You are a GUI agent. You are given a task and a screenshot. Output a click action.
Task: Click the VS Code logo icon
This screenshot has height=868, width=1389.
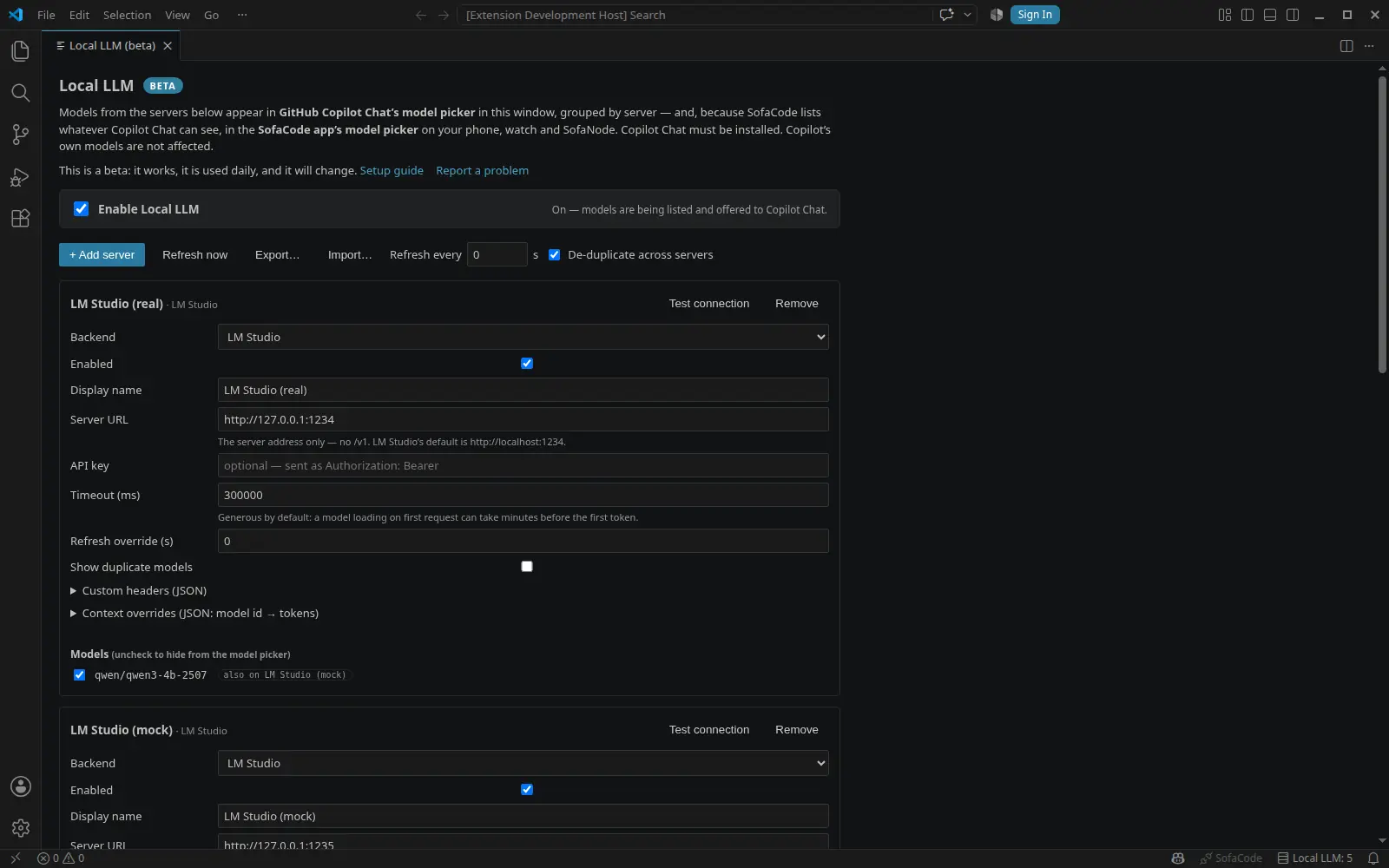click(16, 15)
